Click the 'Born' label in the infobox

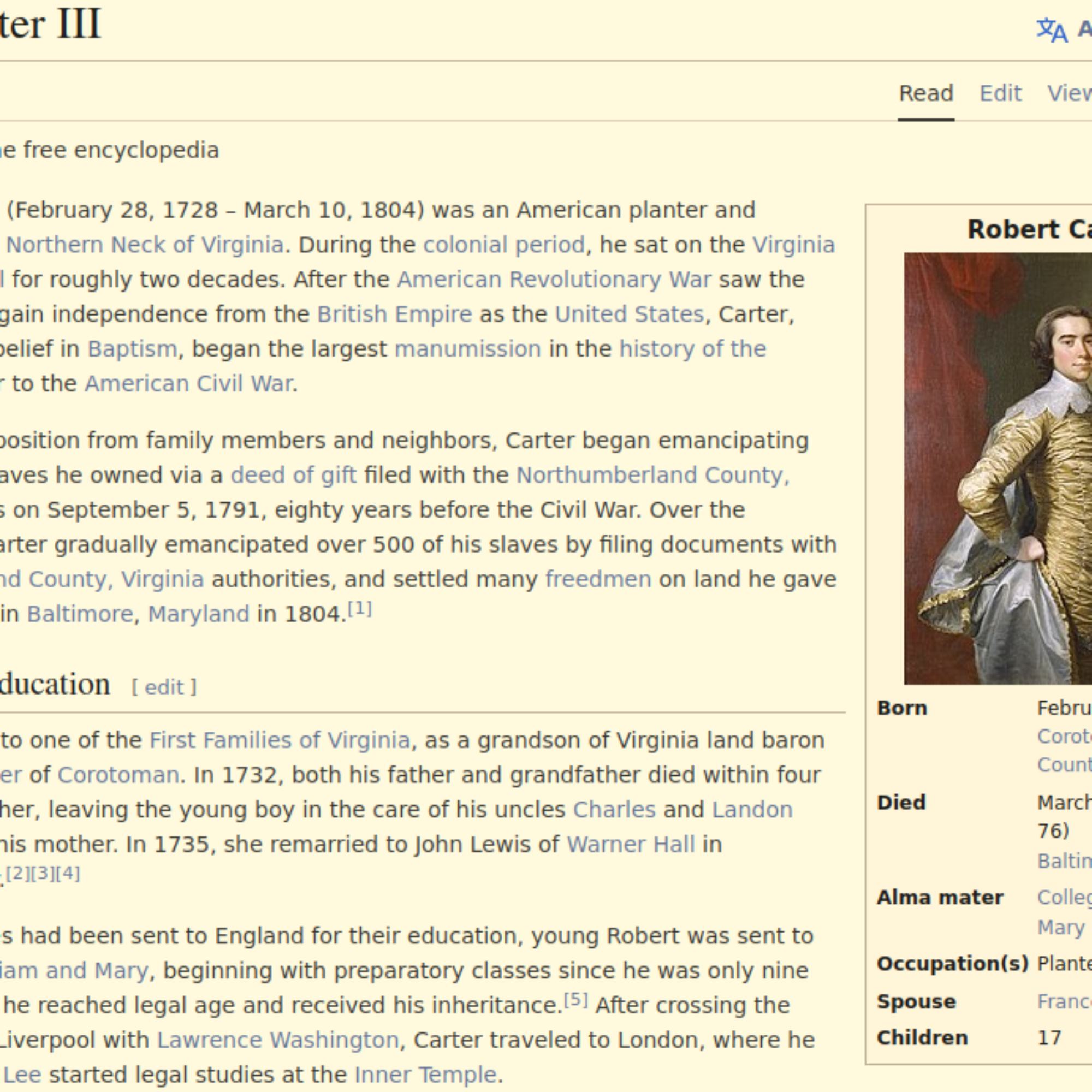[x=902, y=708]
